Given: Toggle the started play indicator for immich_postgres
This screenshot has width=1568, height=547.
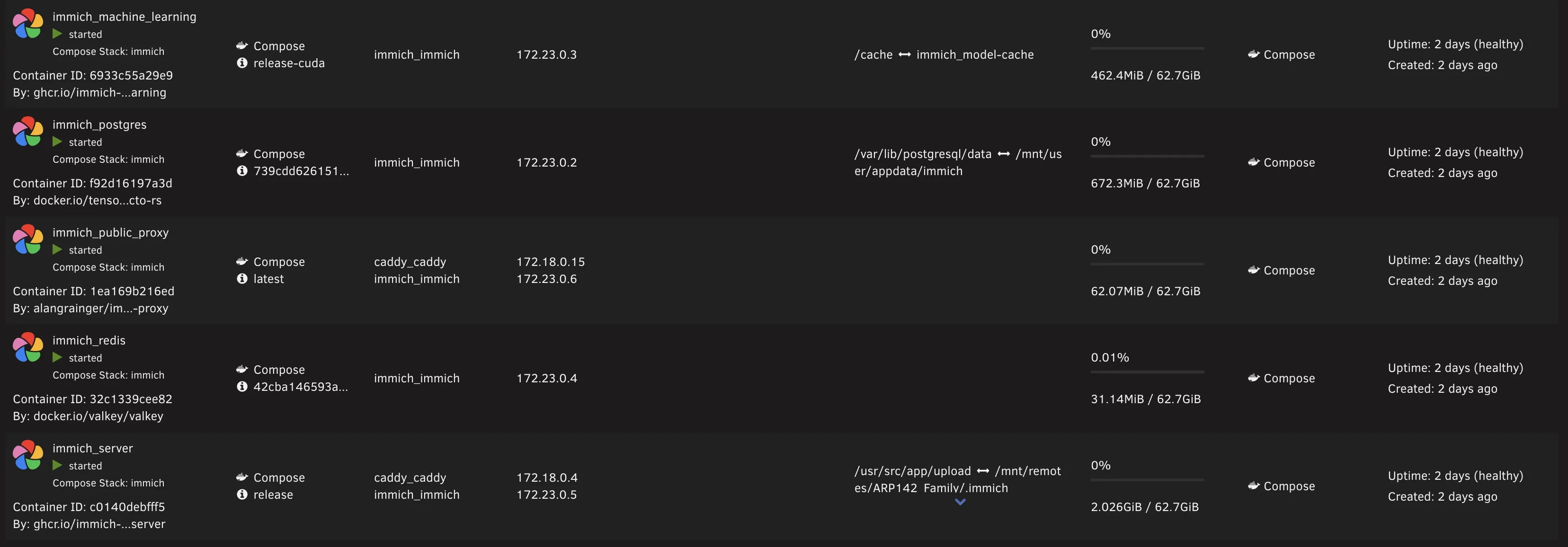Looking at the screenshot, I should (x=58, y=142).
